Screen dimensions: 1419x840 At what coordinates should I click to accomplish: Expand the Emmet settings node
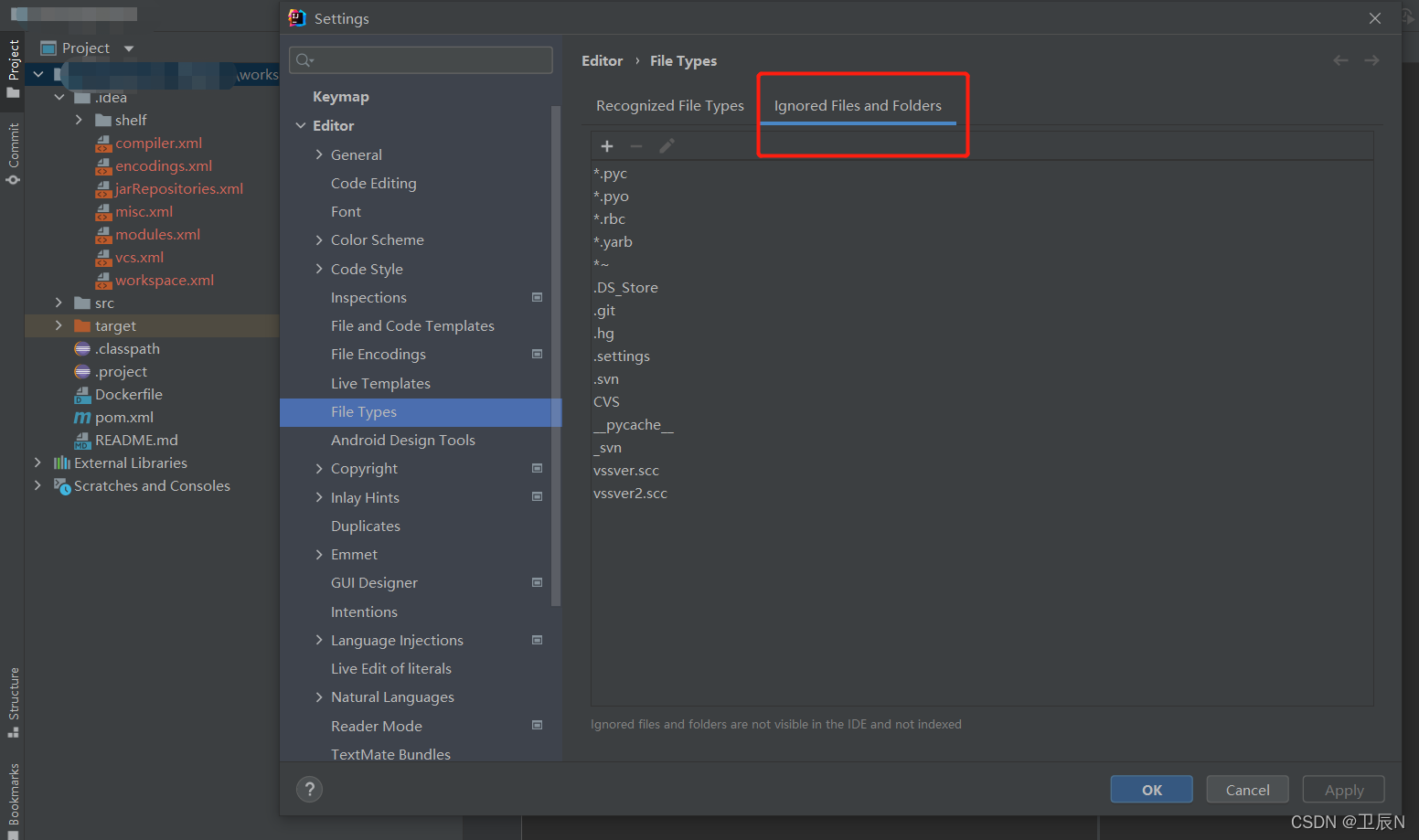pyautogui.click(x=319, y=555)
